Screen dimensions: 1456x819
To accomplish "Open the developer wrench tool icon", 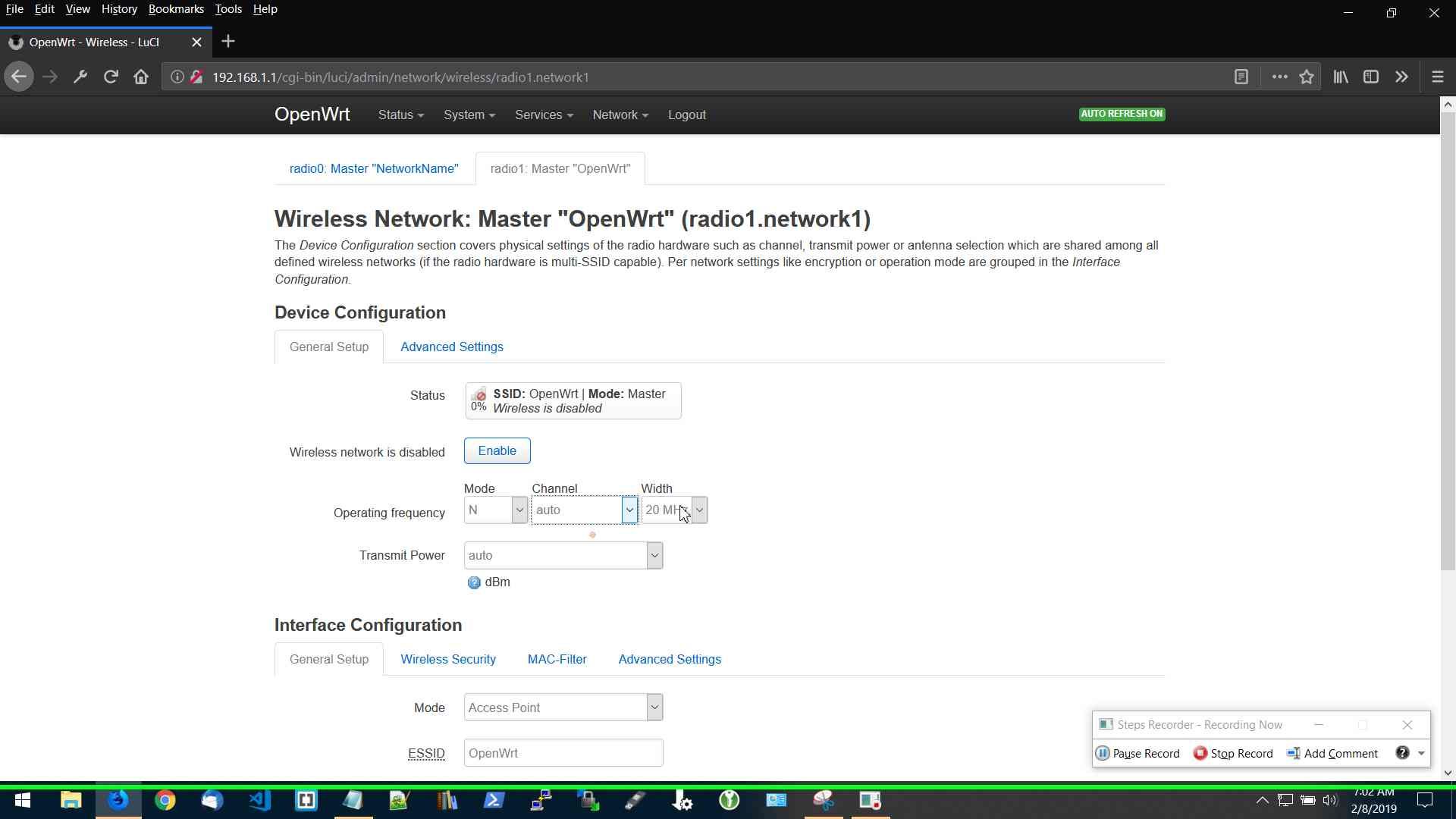I will [80, 77].
